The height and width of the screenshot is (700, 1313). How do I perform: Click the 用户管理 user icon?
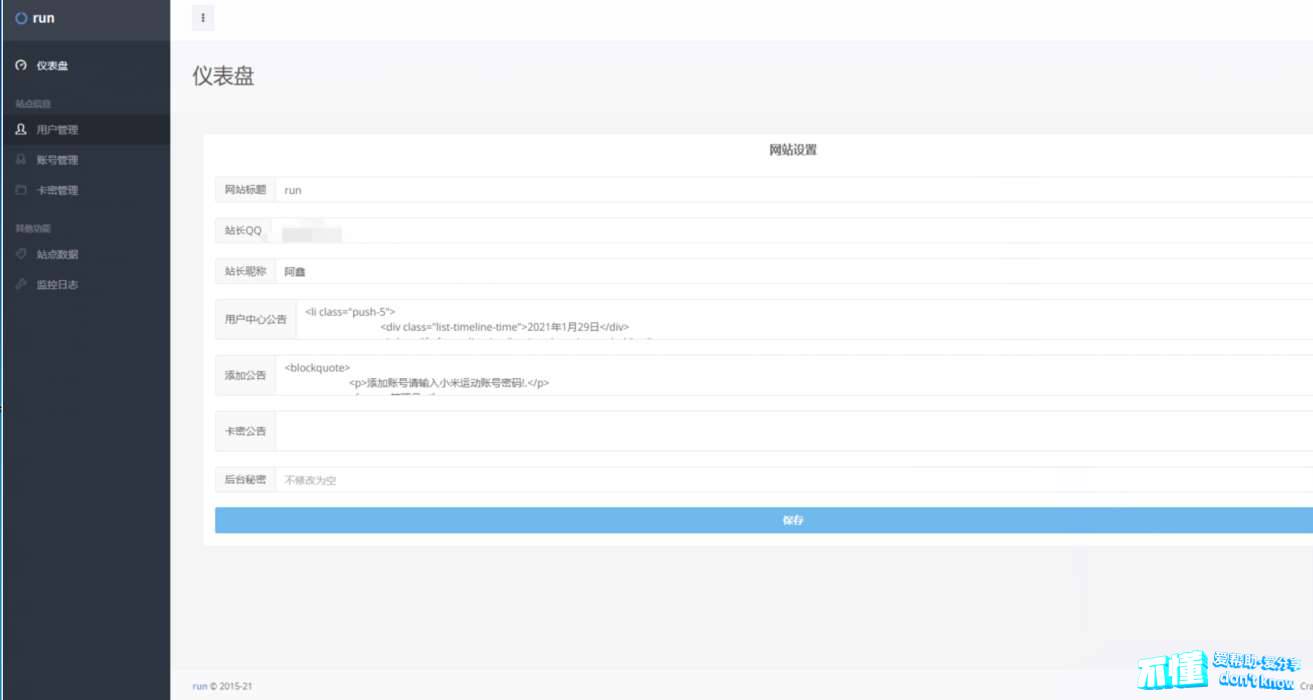point(21,129)
